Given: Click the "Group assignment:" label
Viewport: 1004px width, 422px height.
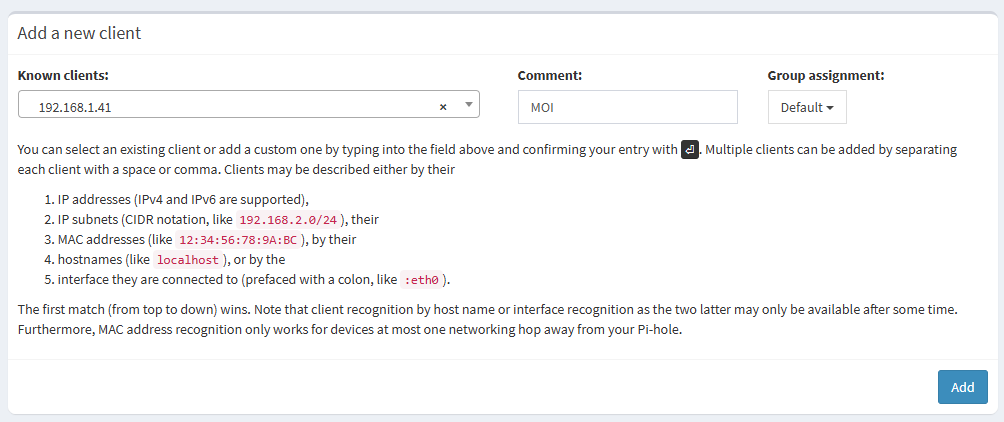Looking at the screenshot, I should (826, 75).
